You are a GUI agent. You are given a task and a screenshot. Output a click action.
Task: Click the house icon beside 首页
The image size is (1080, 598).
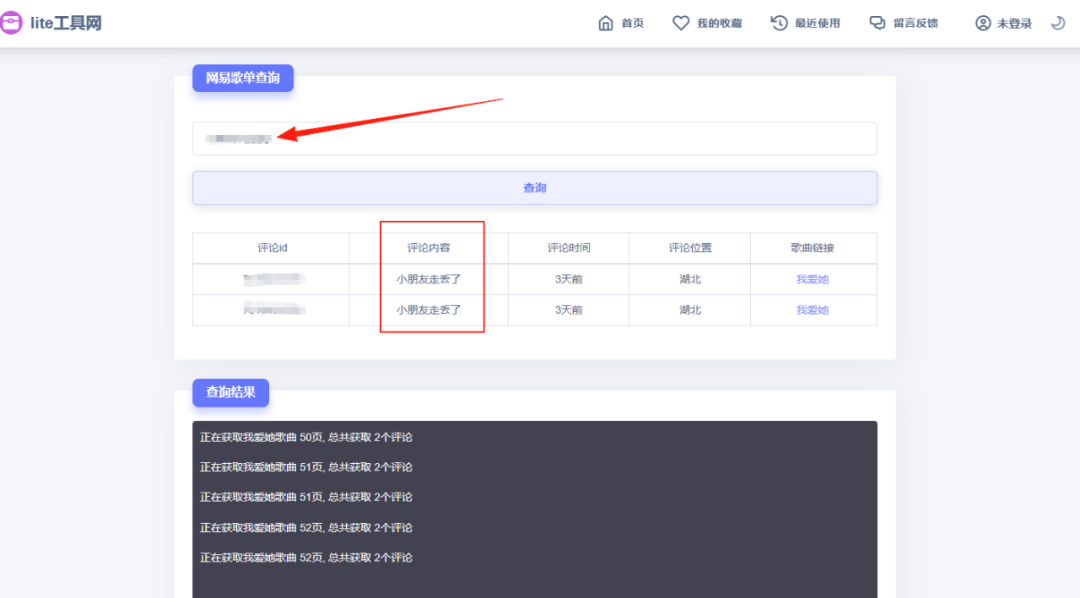605,23
